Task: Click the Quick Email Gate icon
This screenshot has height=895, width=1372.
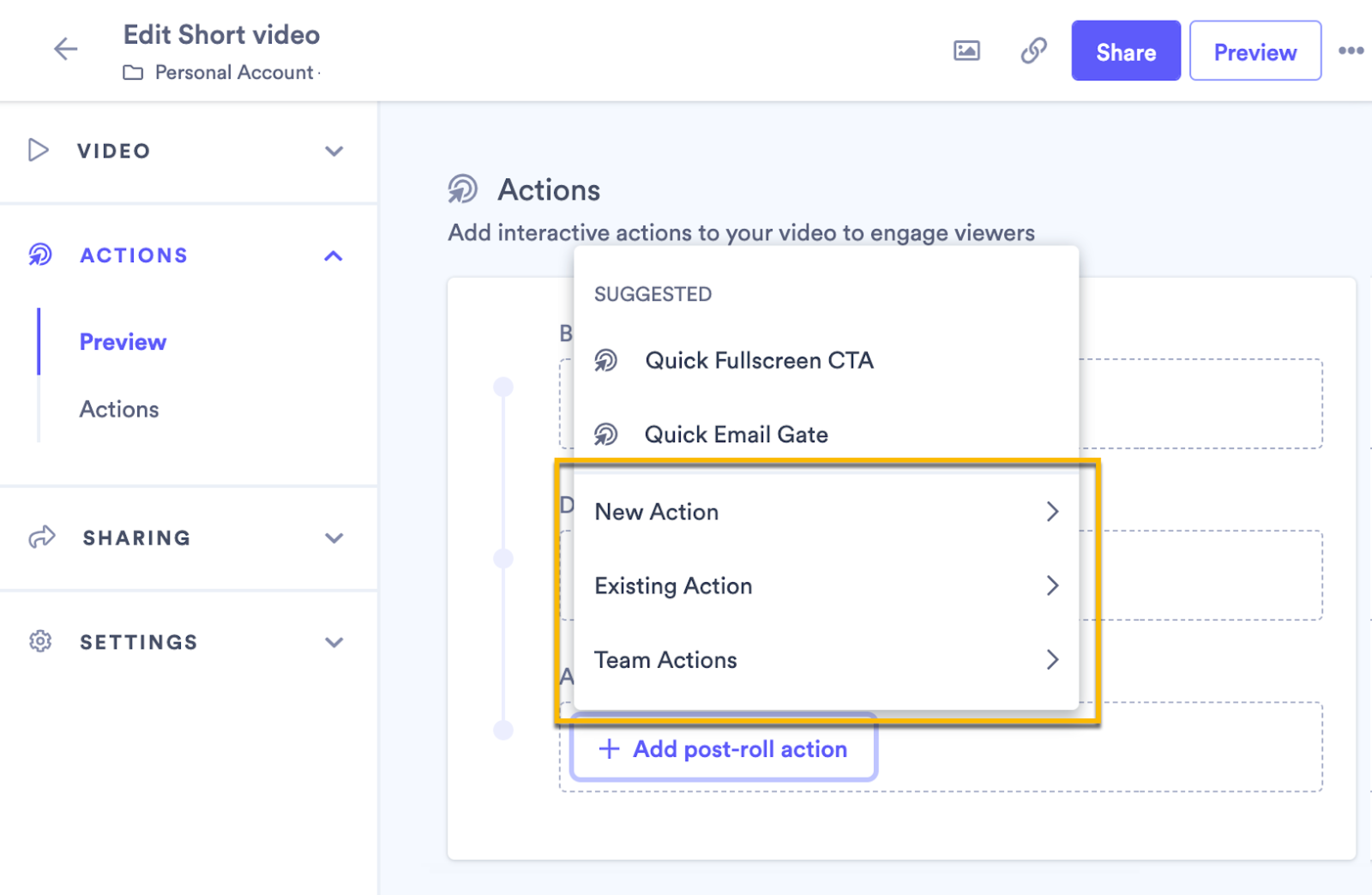Action: 606,435
